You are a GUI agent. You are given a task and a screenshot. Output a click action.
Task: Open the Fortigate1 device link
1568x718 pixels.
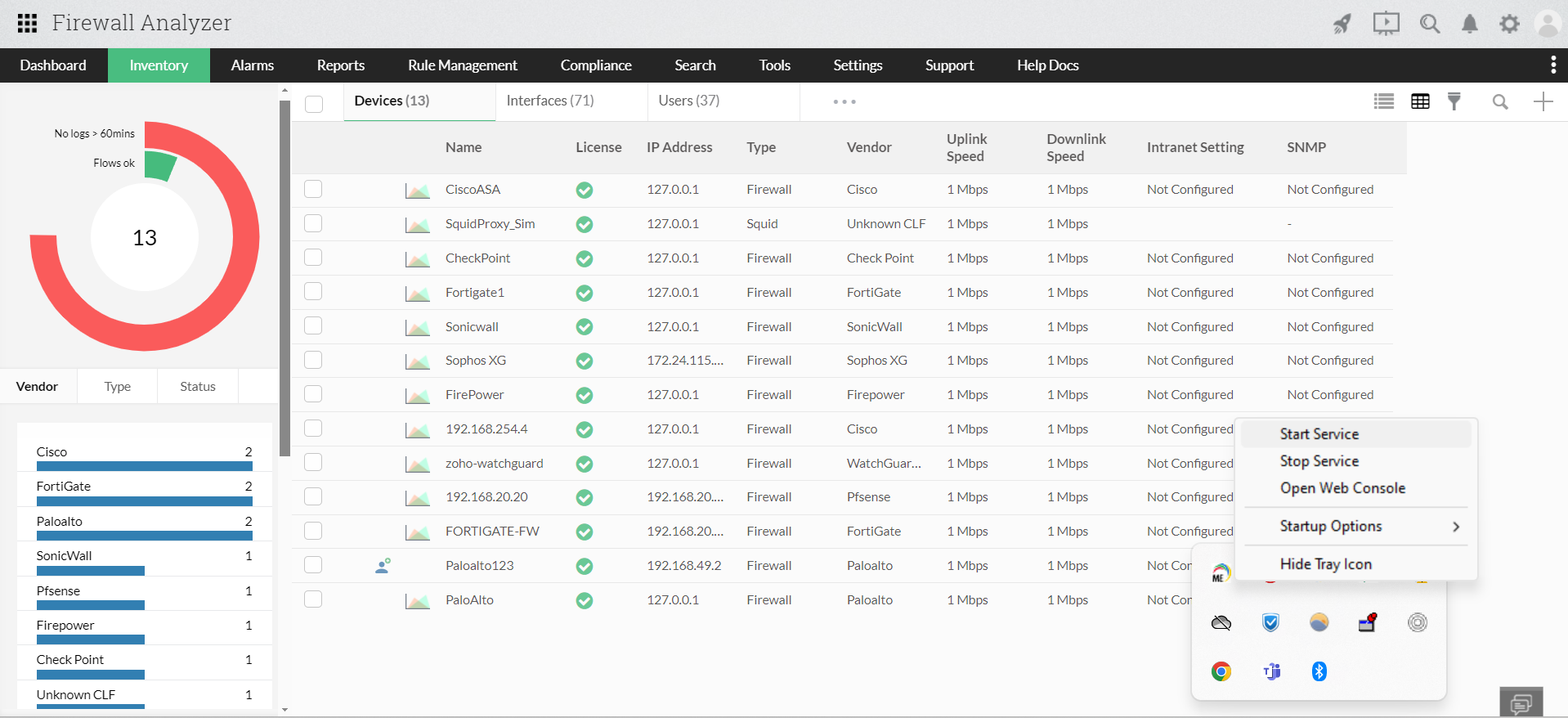click(x=474, y=293)
